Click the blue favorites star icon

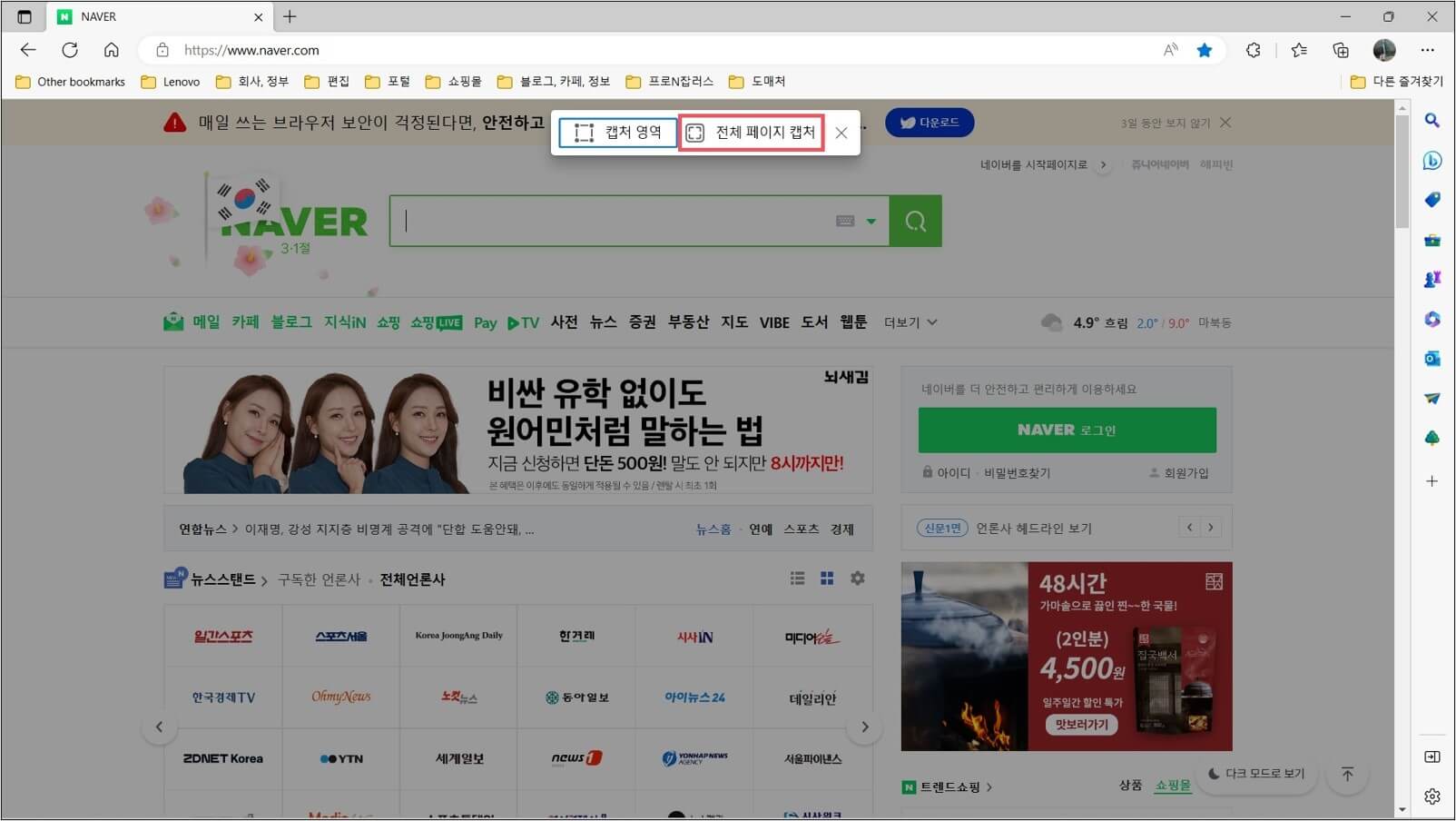pos(1205,50)
